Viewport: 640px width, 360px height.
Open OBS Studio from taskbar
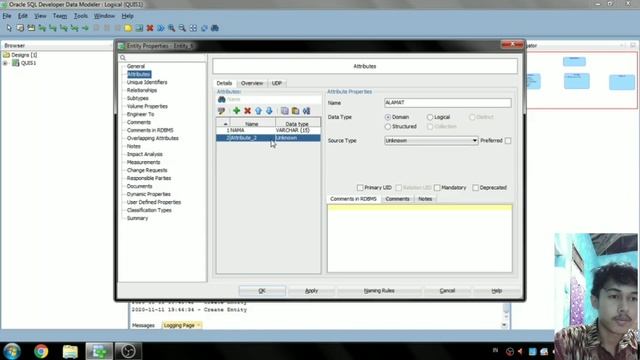pyautogui.click(x=128, y=351)
